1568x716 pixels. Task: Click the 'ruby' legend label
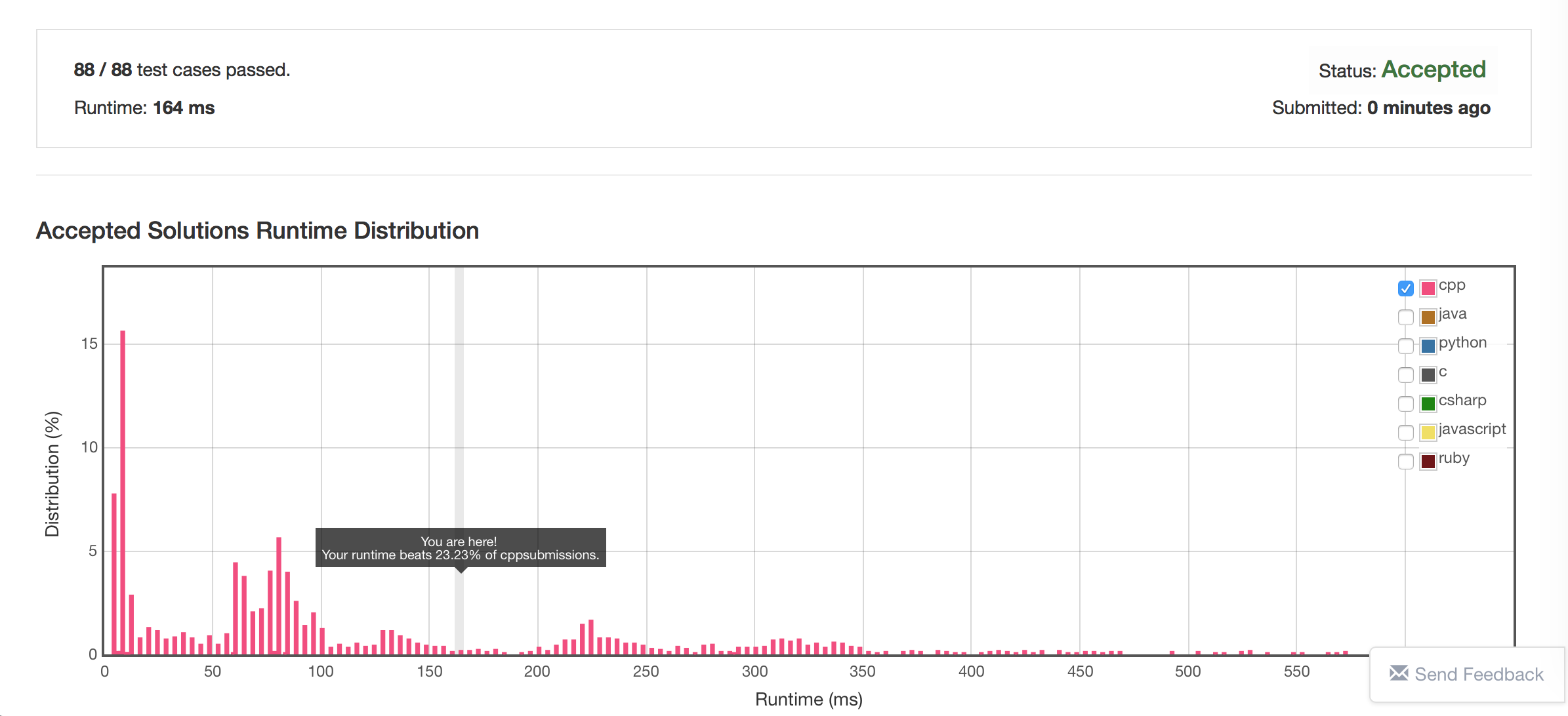tap(1454, 458)
